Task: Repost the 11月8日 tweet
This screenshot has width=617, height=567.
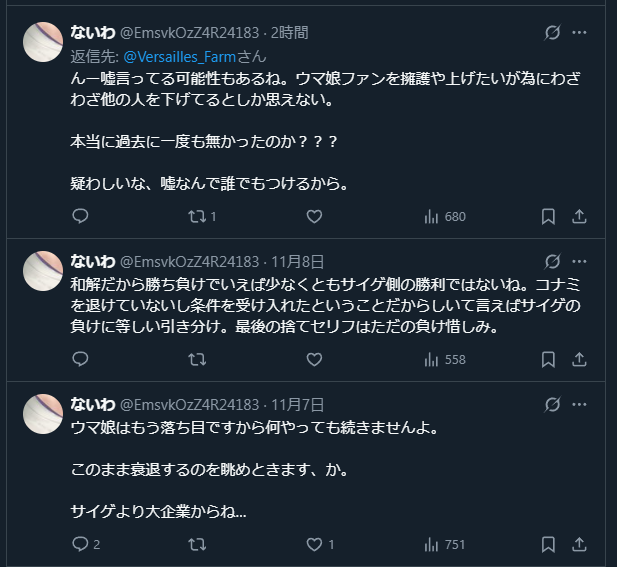Action: [x=198, y=359]
